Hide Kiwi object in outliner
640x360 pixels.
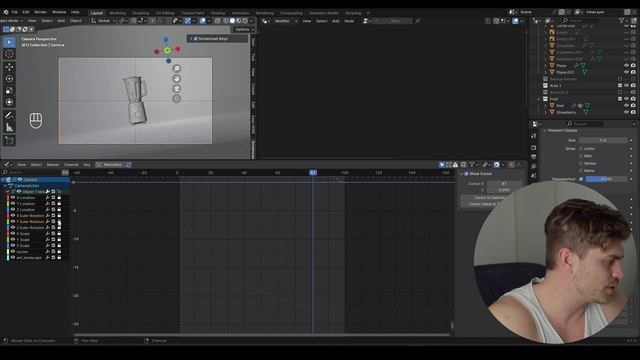627,106
